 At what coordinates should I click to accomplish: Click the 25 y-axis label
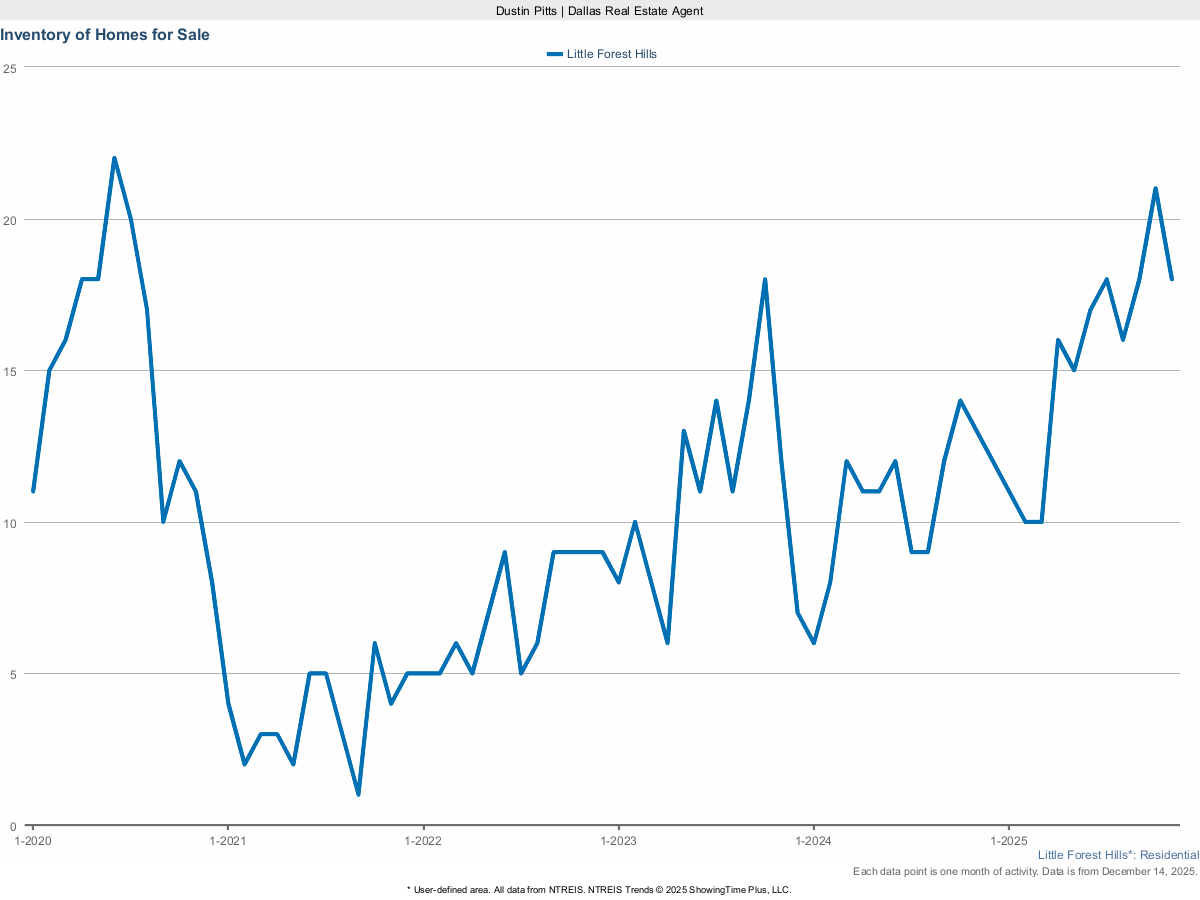[10, 68]
